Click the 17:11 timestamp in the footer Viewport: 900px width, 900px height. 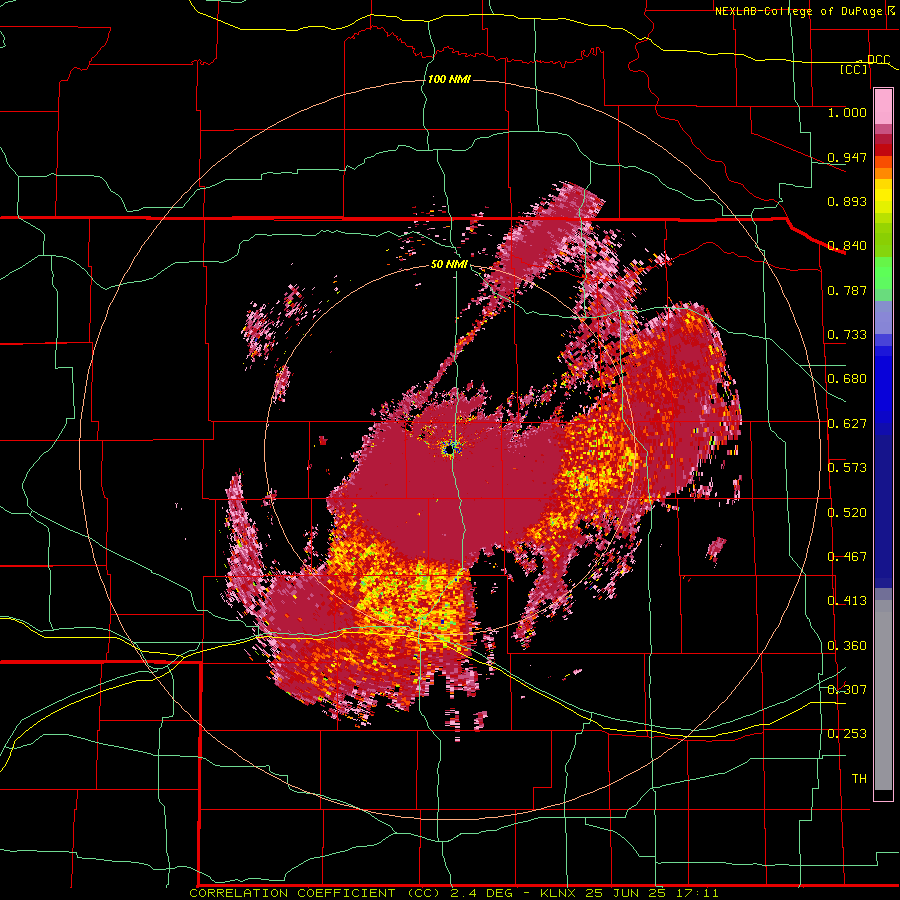(696, 893)
